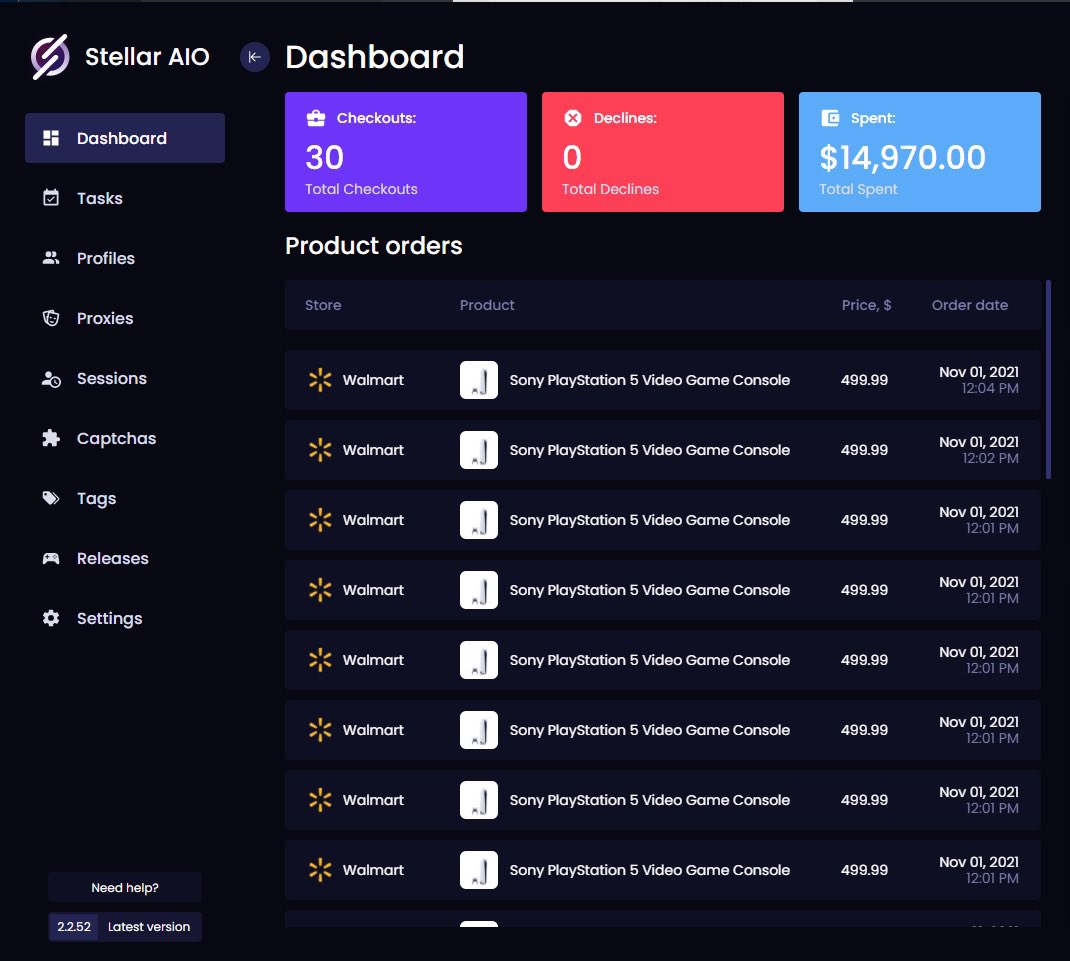
Task: Click the Stellar AIO logo icon
Action: tap(50, 57)
